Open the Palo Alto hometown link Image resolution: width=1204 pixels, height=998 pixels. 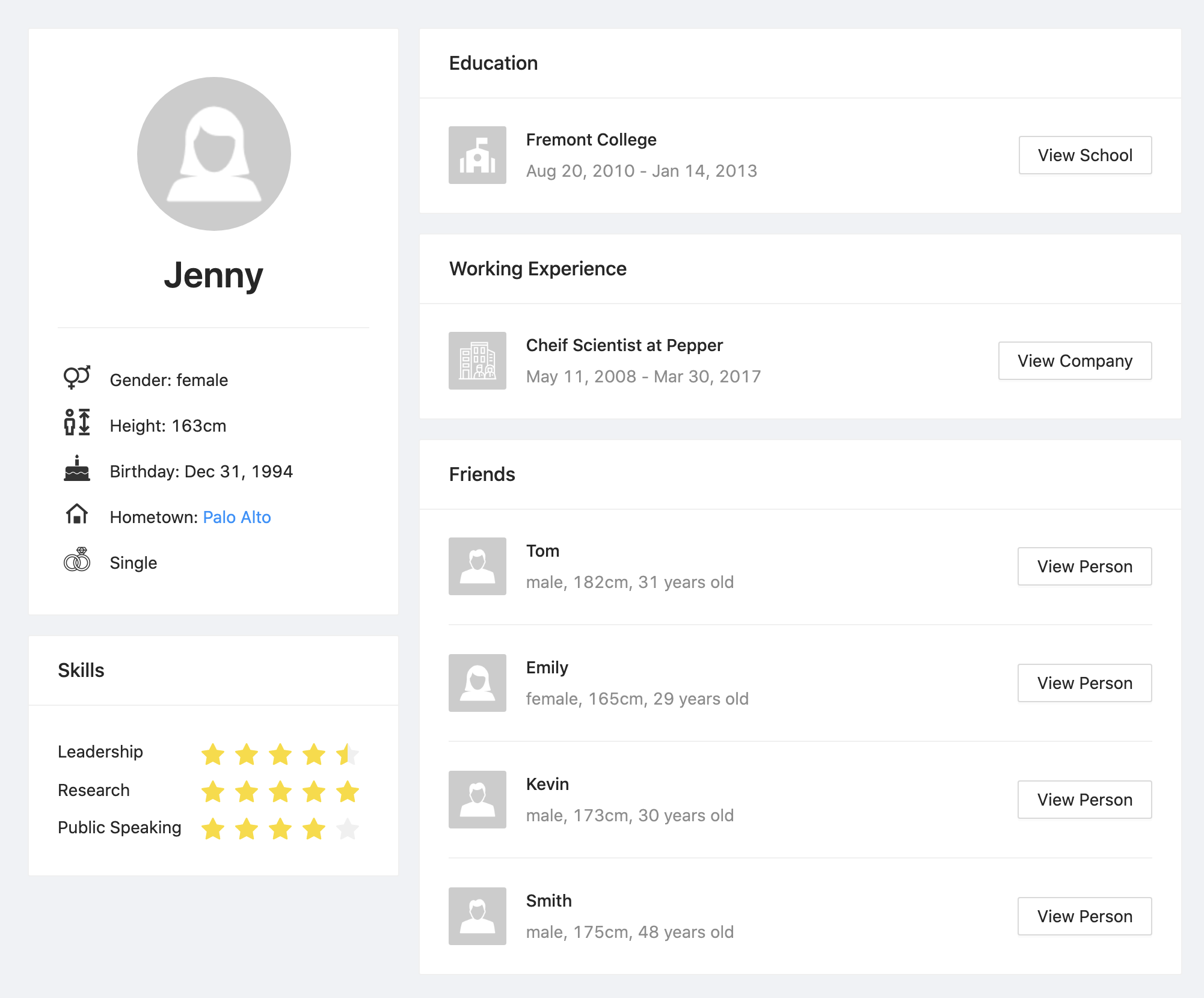point(237,517)
